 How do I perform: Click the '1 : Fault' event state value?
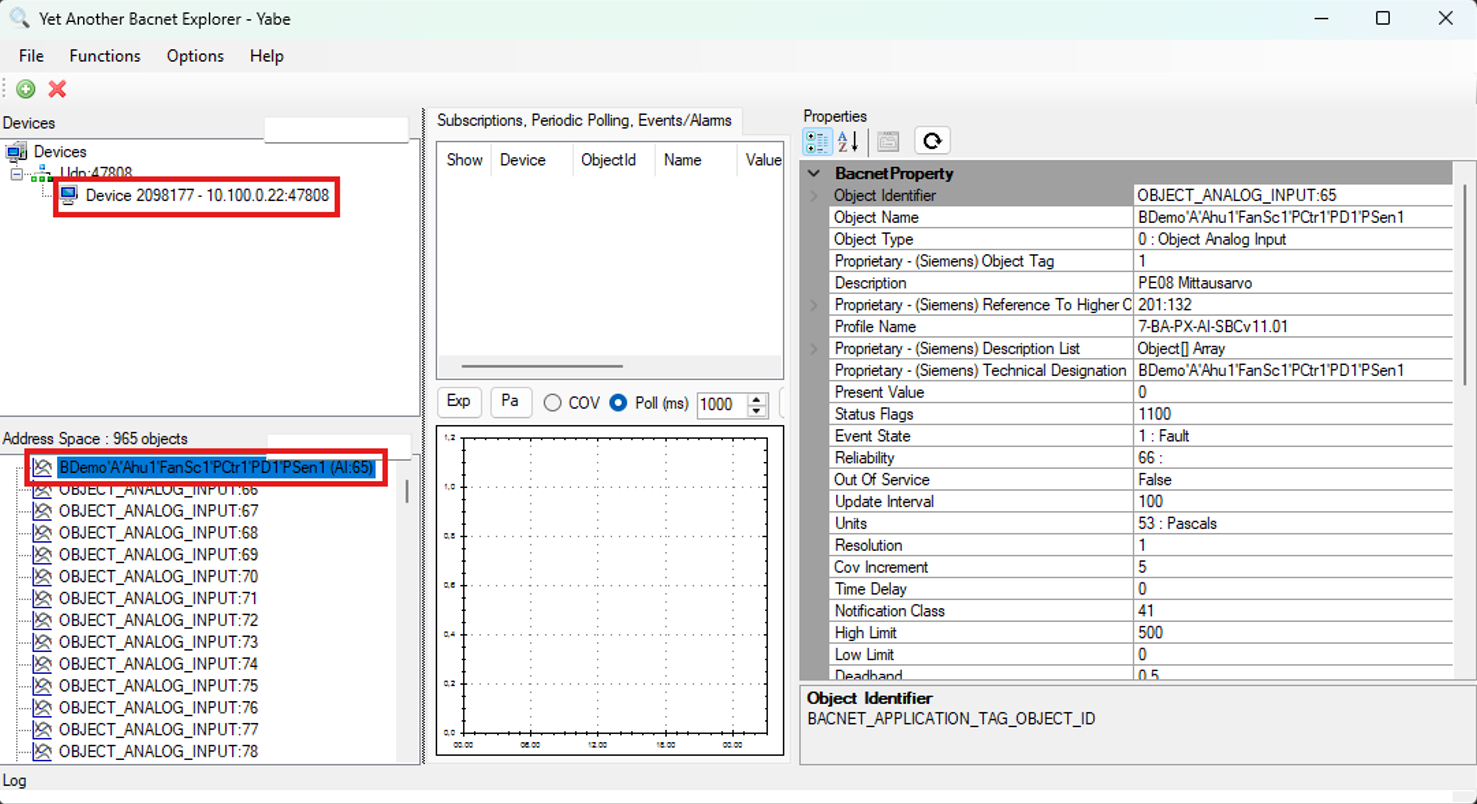click(1163, 436)
